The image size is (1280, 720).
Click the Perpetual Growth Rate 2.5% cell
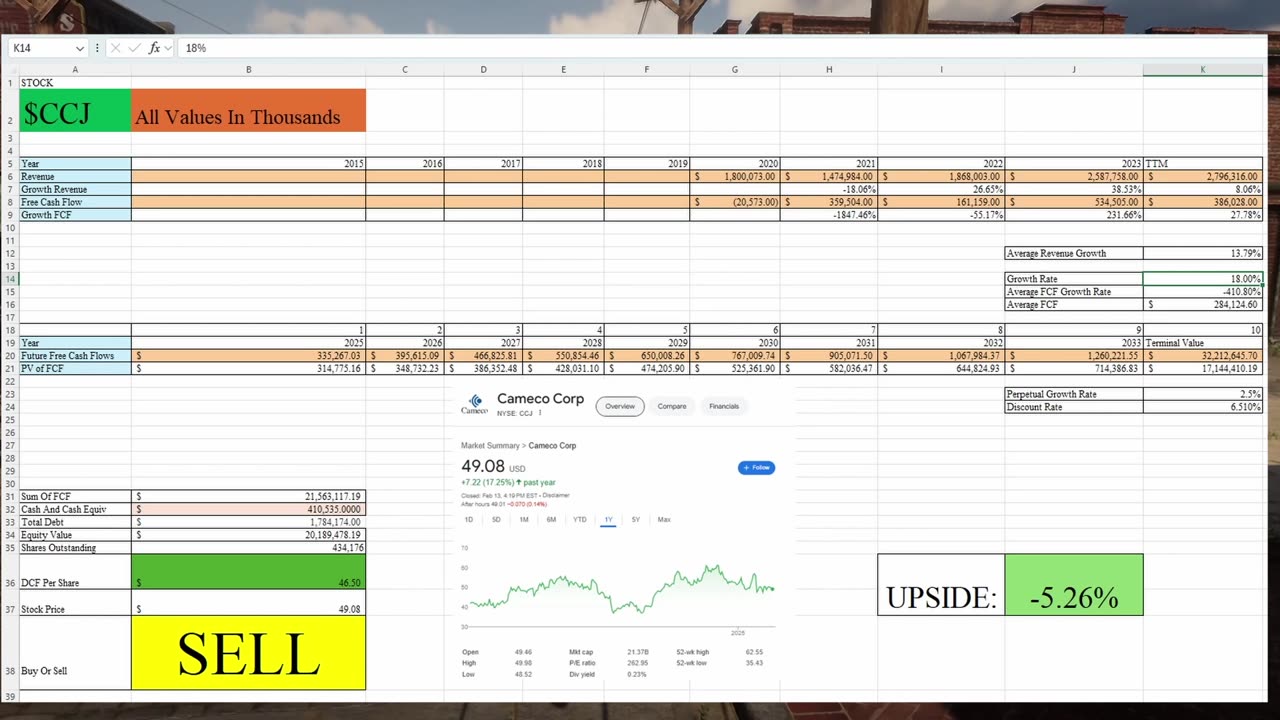[1203, 394]
